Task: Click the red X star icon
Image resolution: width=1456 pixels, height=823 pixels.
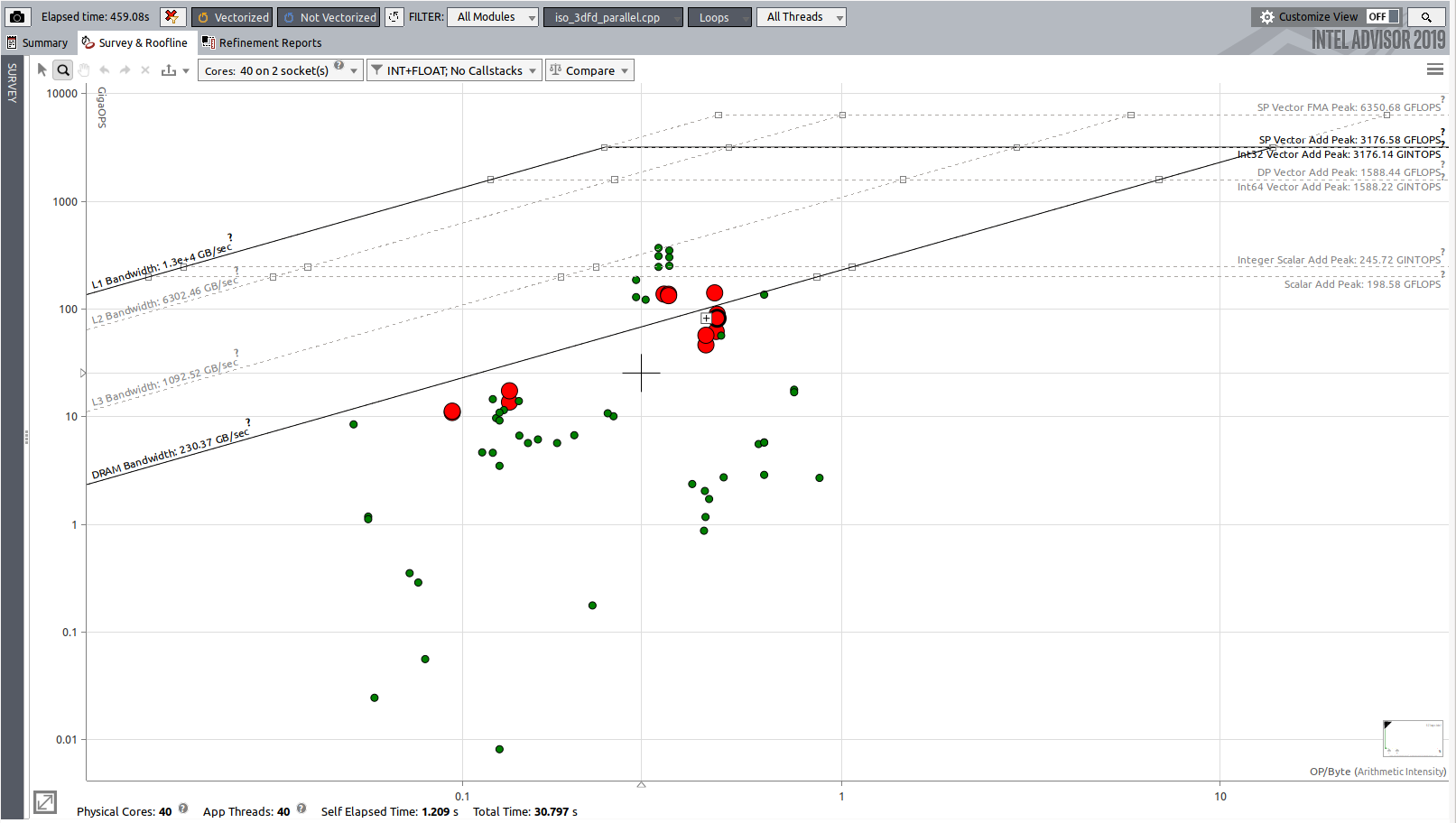Action: tap(172, 17)
